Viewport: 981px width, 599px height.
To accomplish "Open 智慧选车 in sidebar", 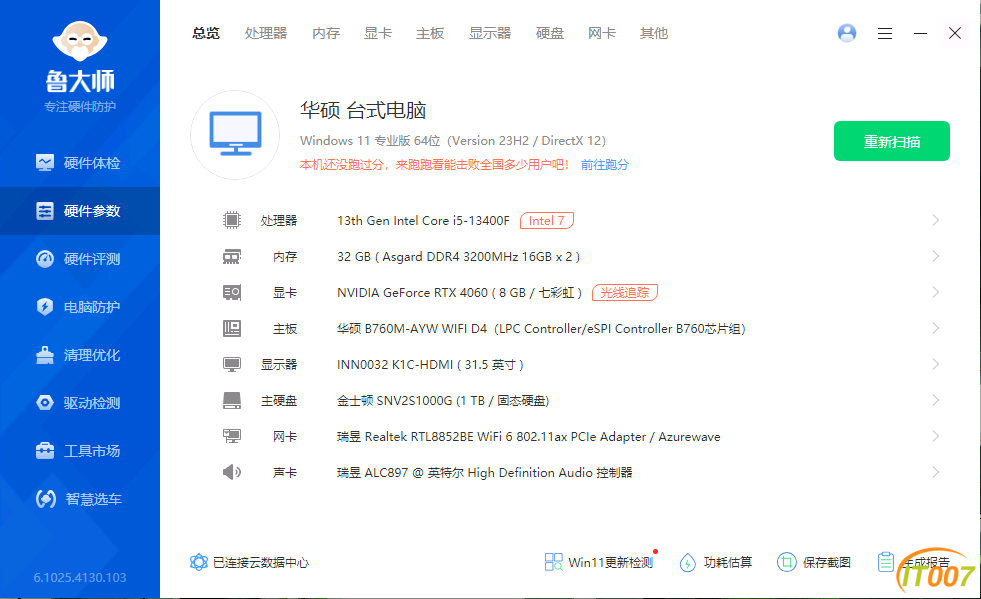I will (79, 499).
